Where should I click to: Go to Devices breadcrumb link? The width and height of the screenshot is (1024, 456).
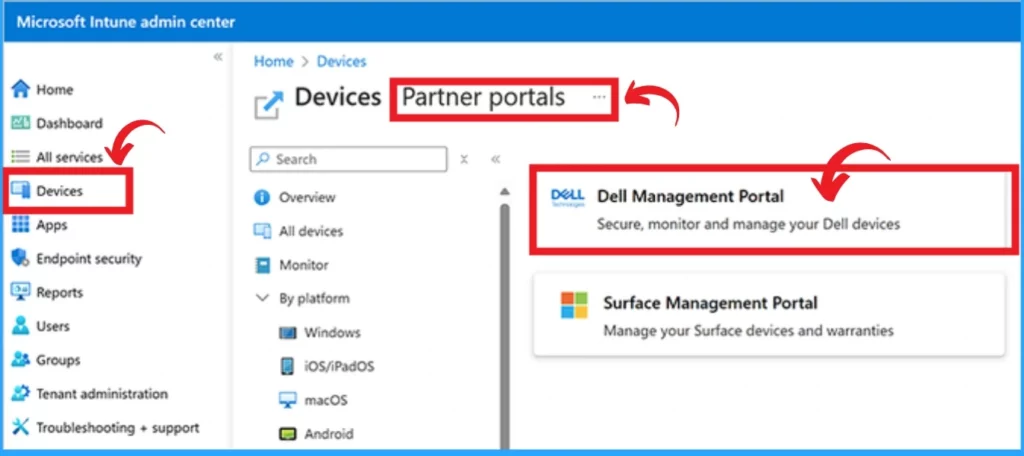coord(342,61)
